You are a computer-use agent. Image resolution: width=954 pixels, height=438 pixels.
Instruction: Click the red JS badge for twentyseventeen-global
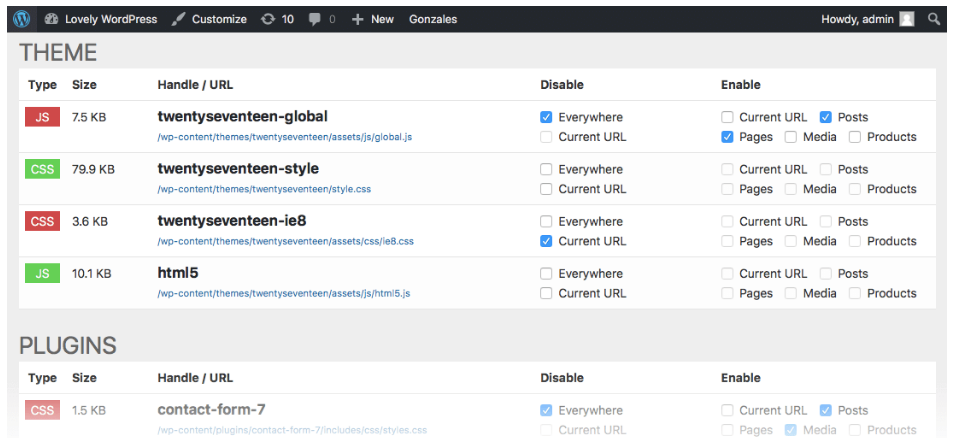[x=42, y=117]
